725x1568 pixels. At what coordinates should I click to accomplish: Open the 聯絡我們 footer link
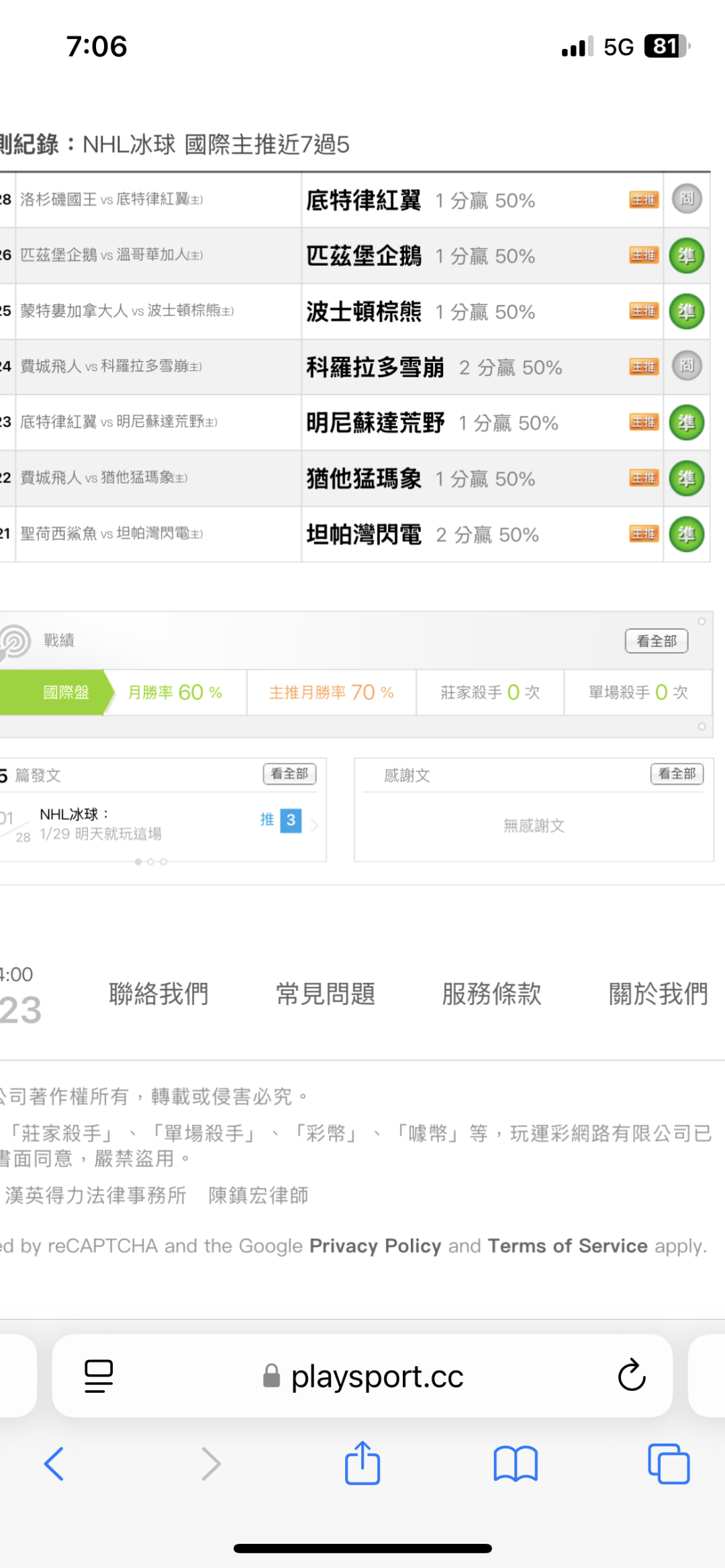tap(158, 994)
